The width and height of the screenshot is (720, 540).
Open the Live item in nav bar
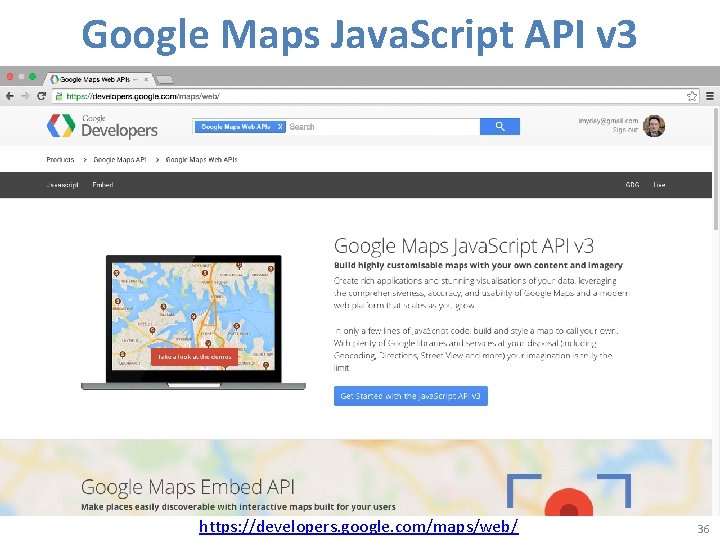[x=659, y=185]
